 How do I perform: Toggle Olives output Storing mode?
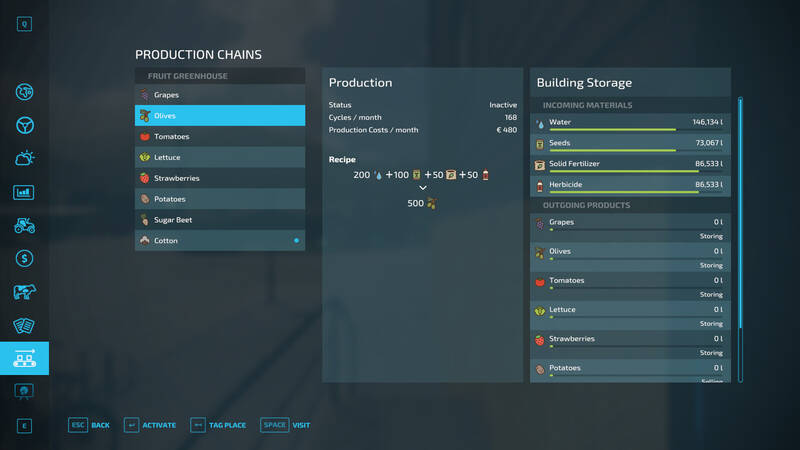(x=711, y=265)
